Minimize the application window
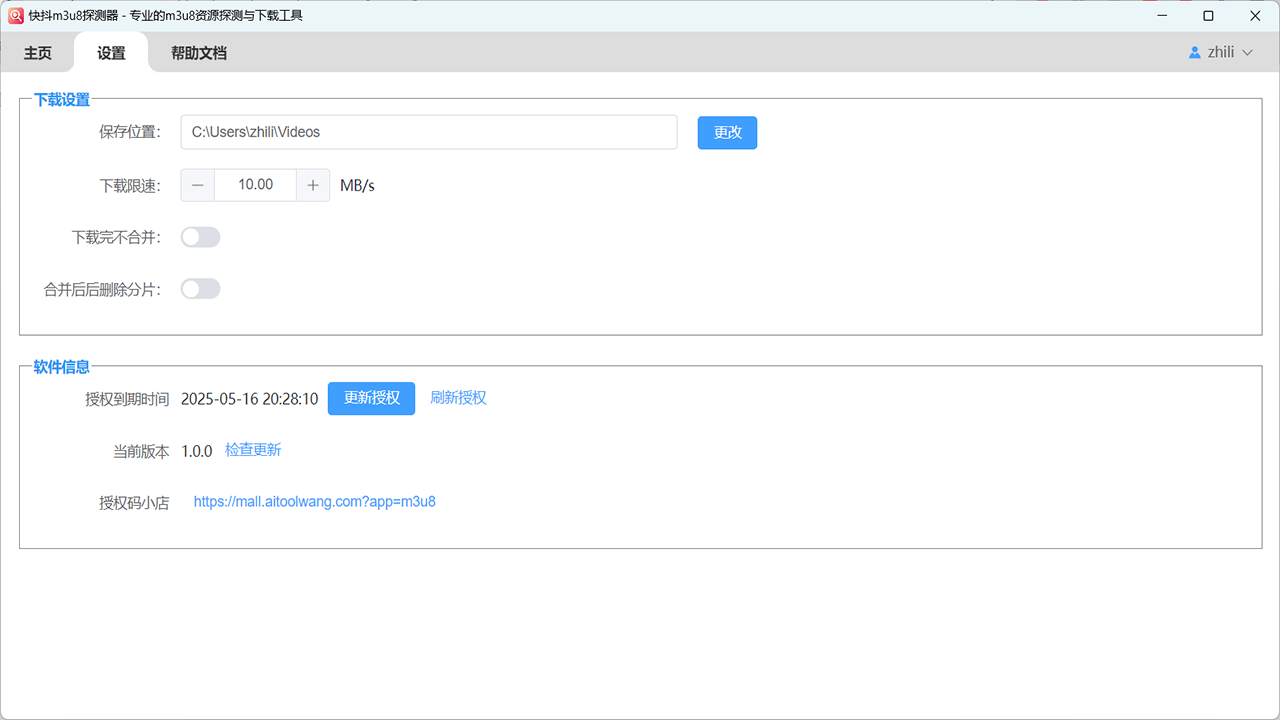This screenshot has height=720, width=1280. (1161, 15)
